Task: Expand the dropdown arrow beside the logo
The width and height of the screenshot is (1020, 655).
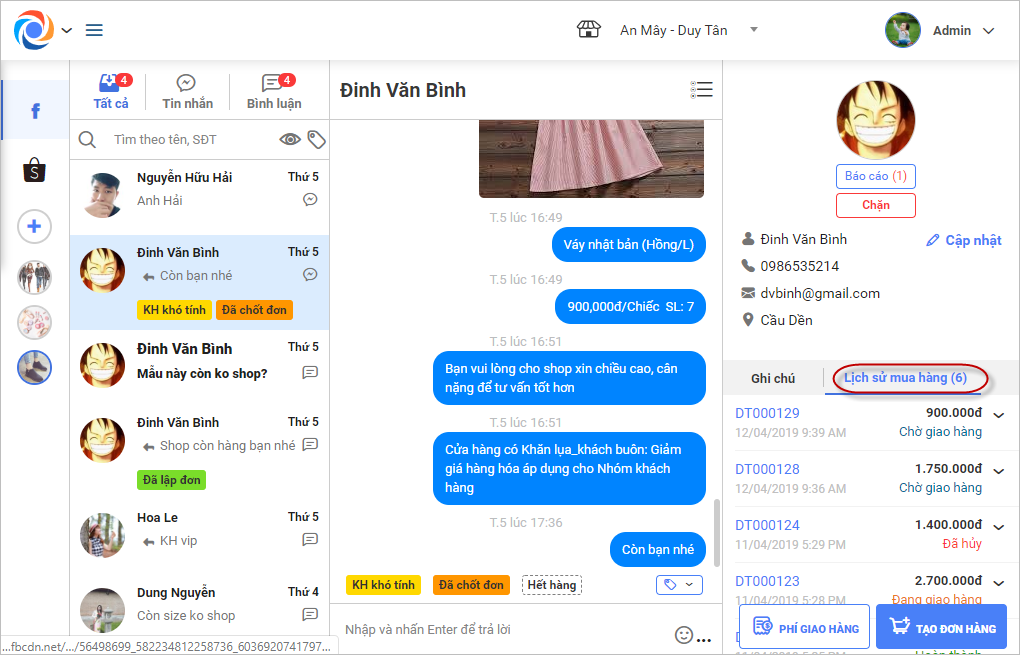Action: [x=66, y=31]
